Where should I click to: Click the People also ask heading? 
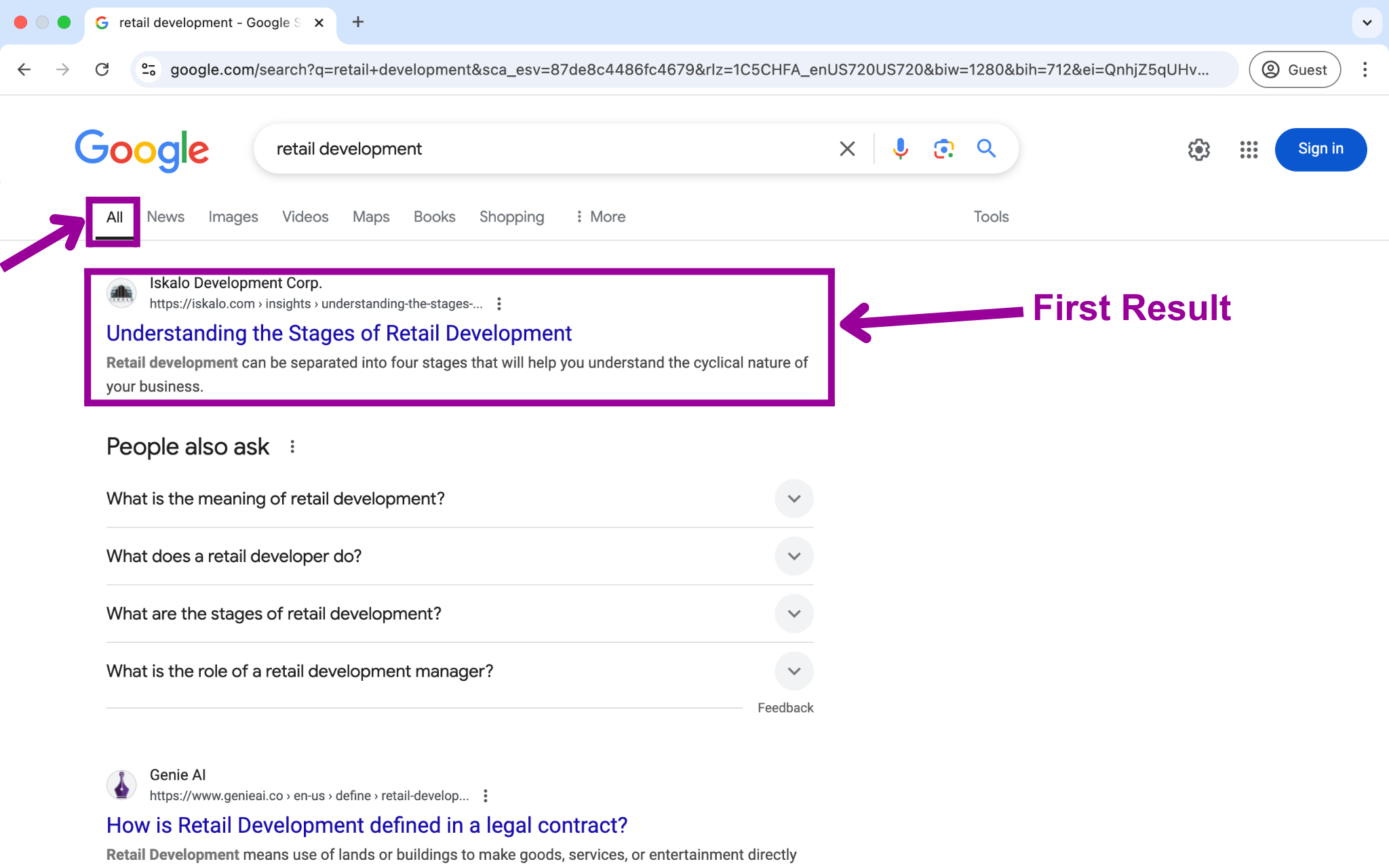(188, 447)
